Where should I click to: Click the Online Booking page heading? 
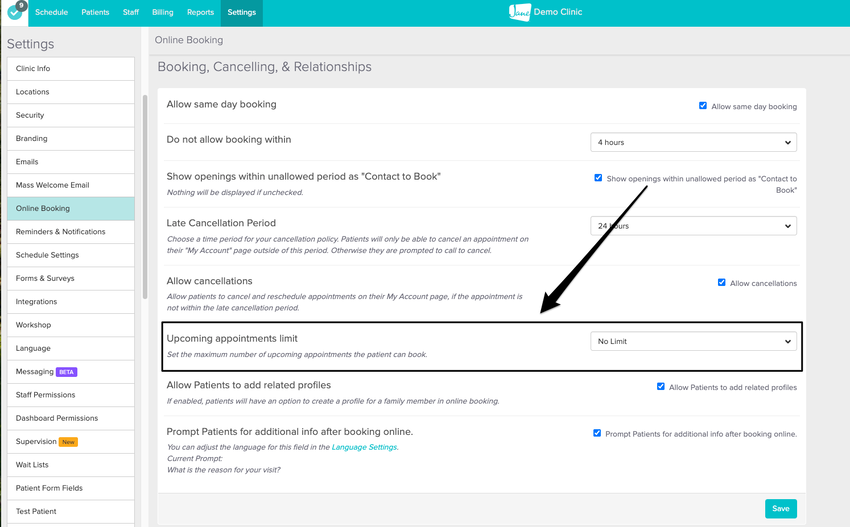(x=189, y=40)
